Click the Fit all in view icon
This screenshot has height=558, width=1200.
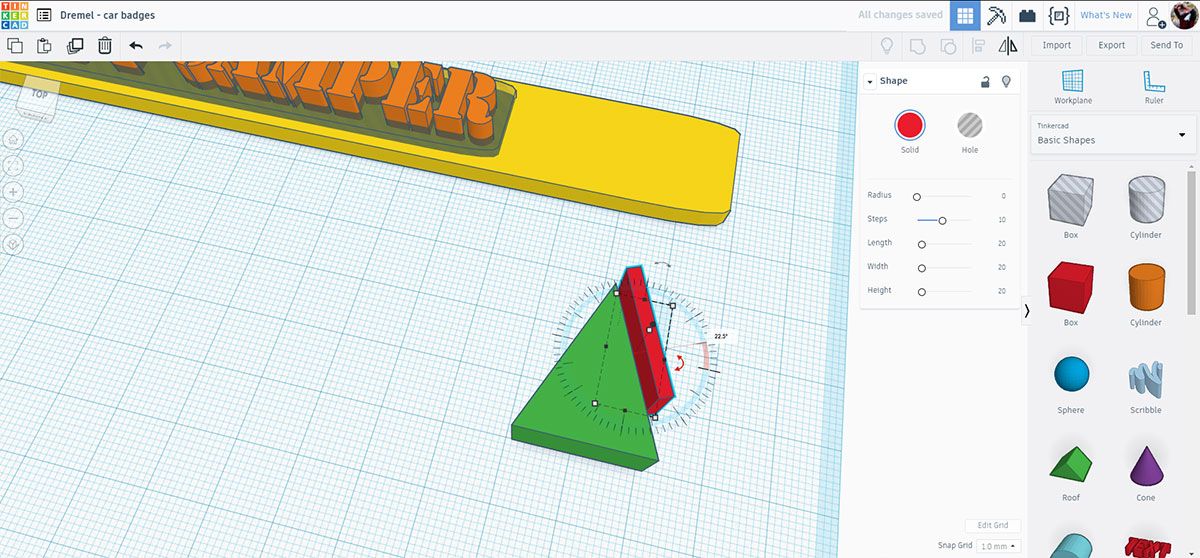[x=14, y=165]
